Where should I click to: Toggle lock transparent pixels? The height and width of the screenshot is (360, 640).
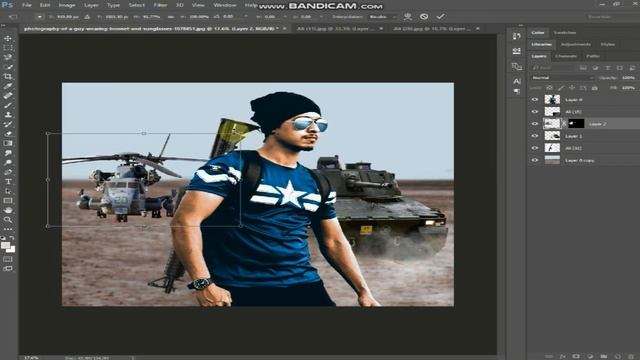(550, 88)
